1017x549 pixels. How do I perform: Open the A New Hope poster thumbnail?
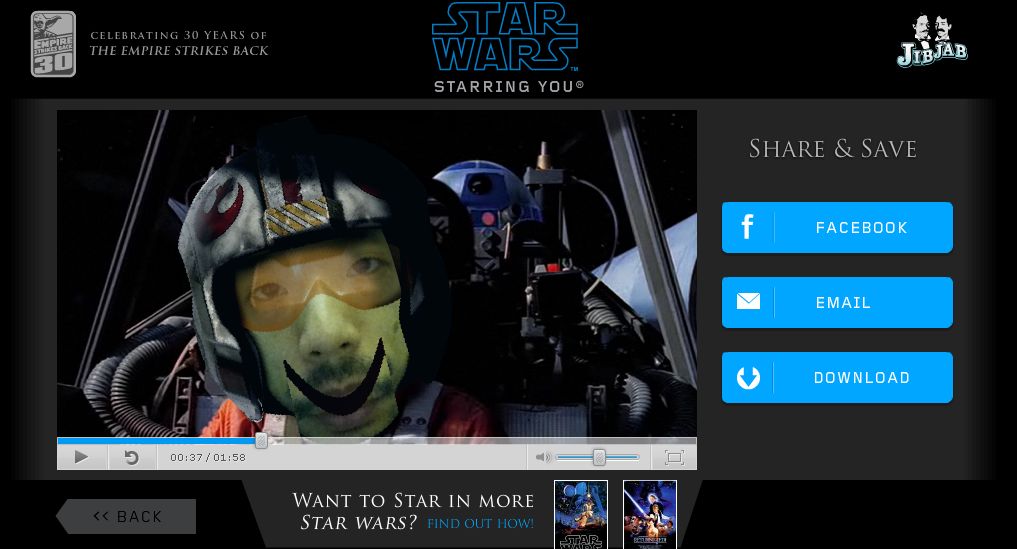coord(581,515)
